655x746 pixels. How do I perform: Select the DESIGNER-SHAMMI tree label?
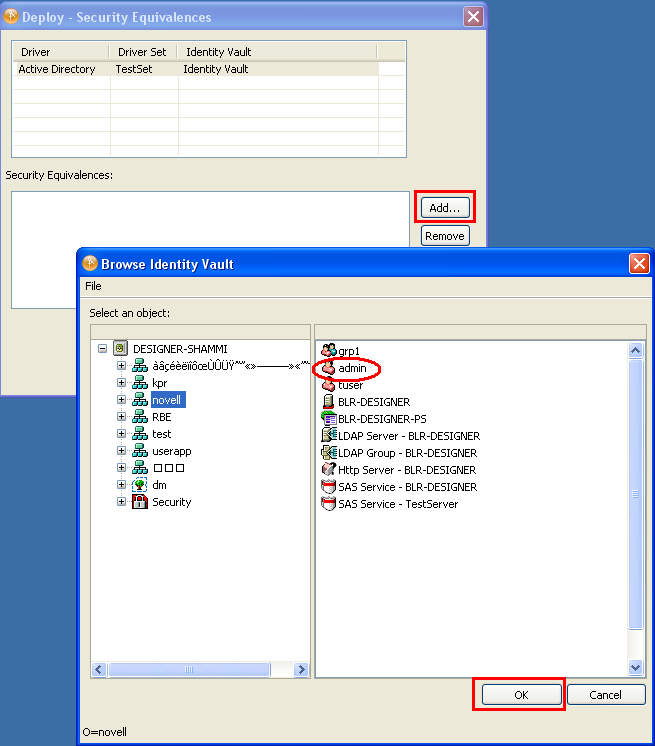point(180,349)
